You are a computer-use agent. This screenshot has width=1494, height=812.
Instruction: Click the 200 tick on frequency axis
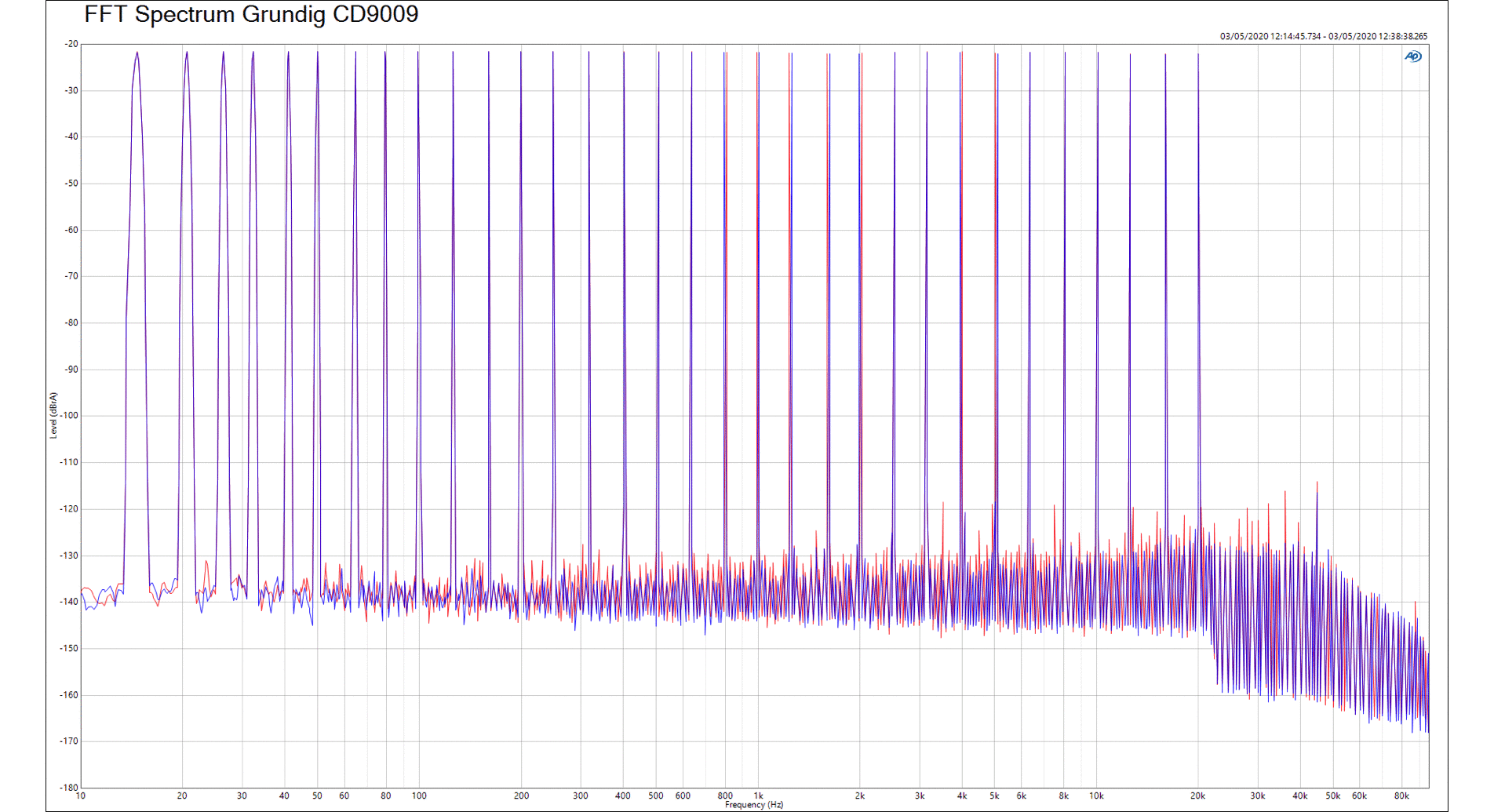coord(521,796)
